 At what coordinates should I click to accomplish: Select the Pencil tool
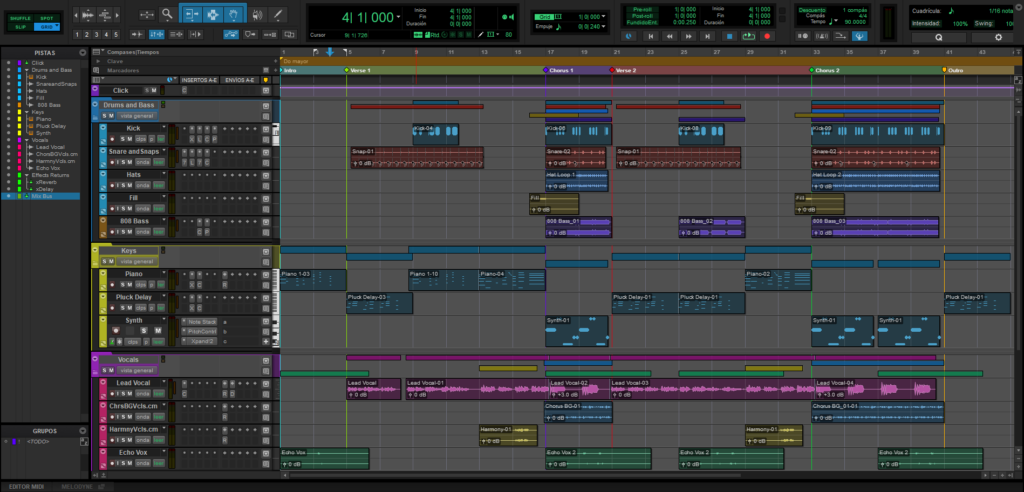(277, 15)
